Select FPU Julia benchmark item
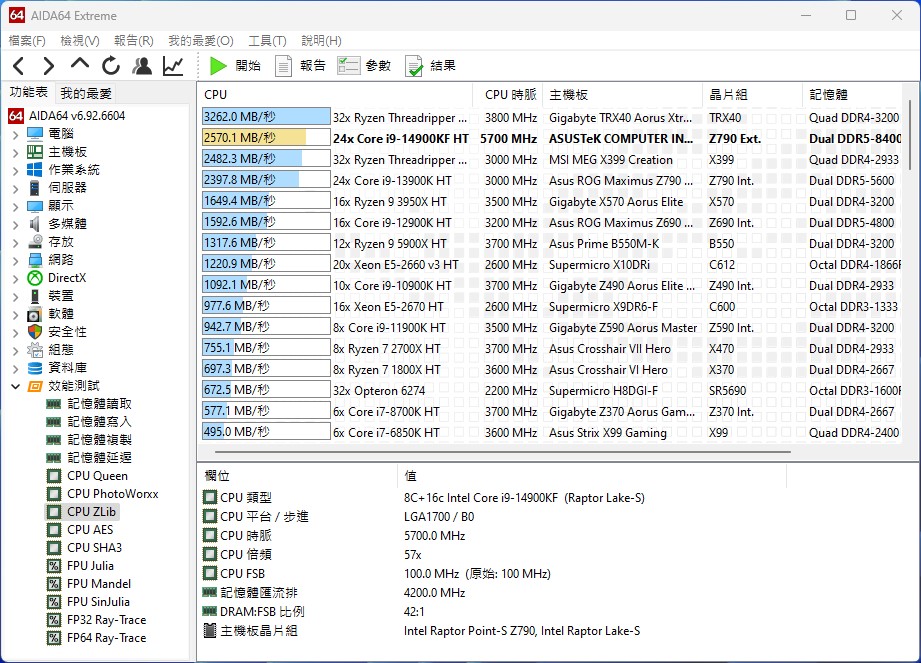921x663 pixels. pos(90,566)
